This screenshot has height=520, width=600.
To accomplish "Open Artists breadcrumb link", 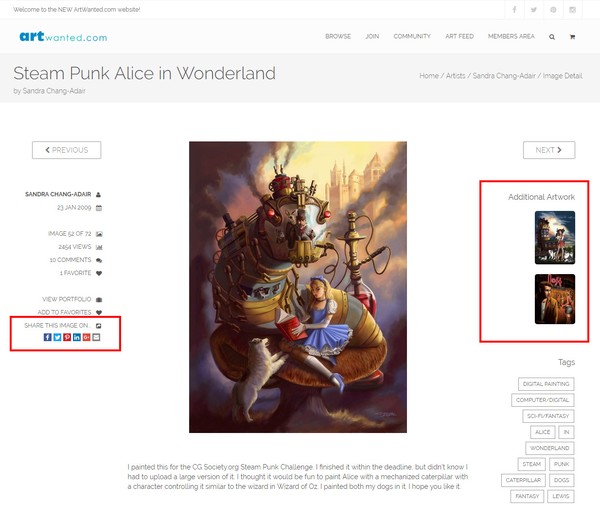I will coord(455,76).
